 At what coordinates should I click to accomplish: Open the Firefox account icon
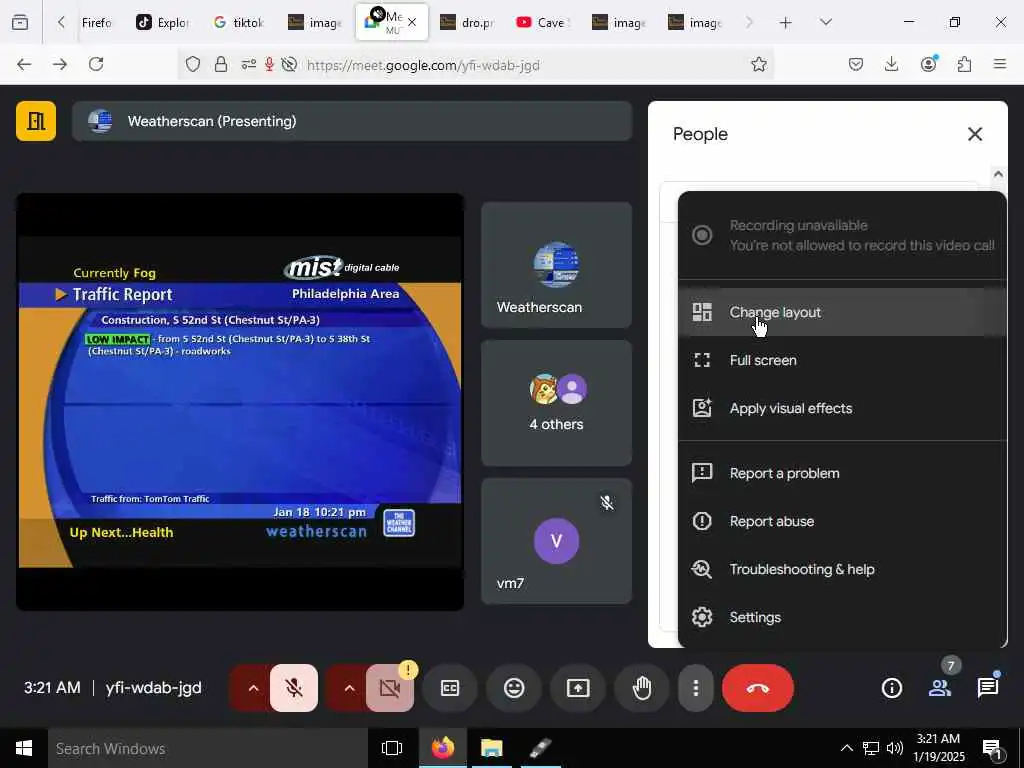pyautogui.click(x=928, y=64)
